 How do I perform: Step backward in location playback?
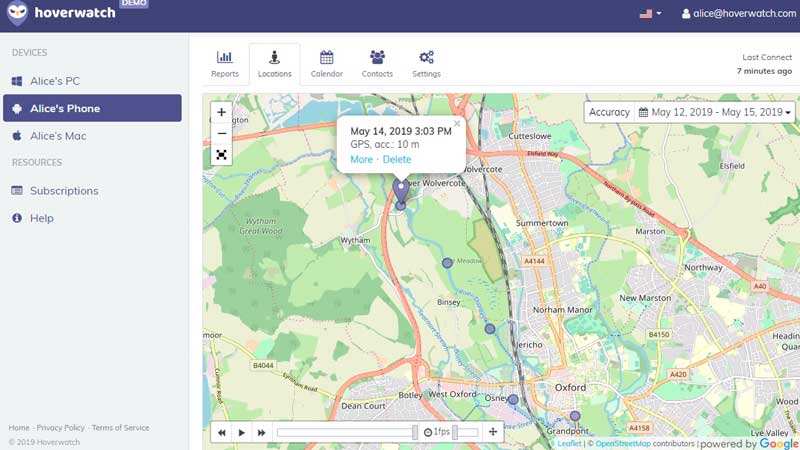tap(221, 433)
